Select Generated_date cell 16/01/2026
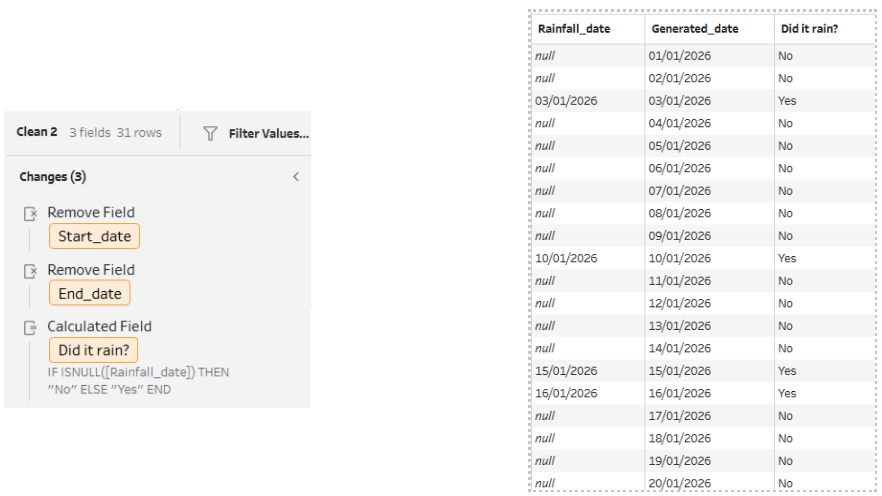 pyautogui.click(x=681, y=393)
